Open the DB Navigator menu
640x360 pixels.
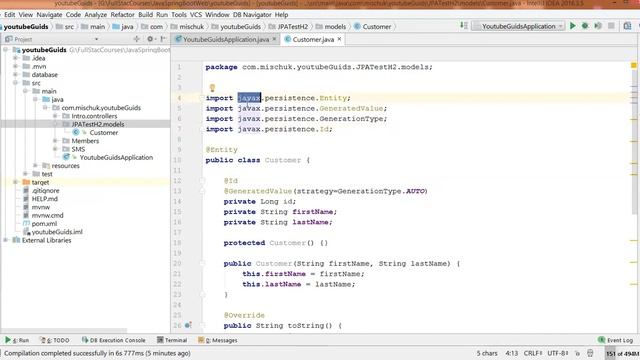[x=252, y=15]
